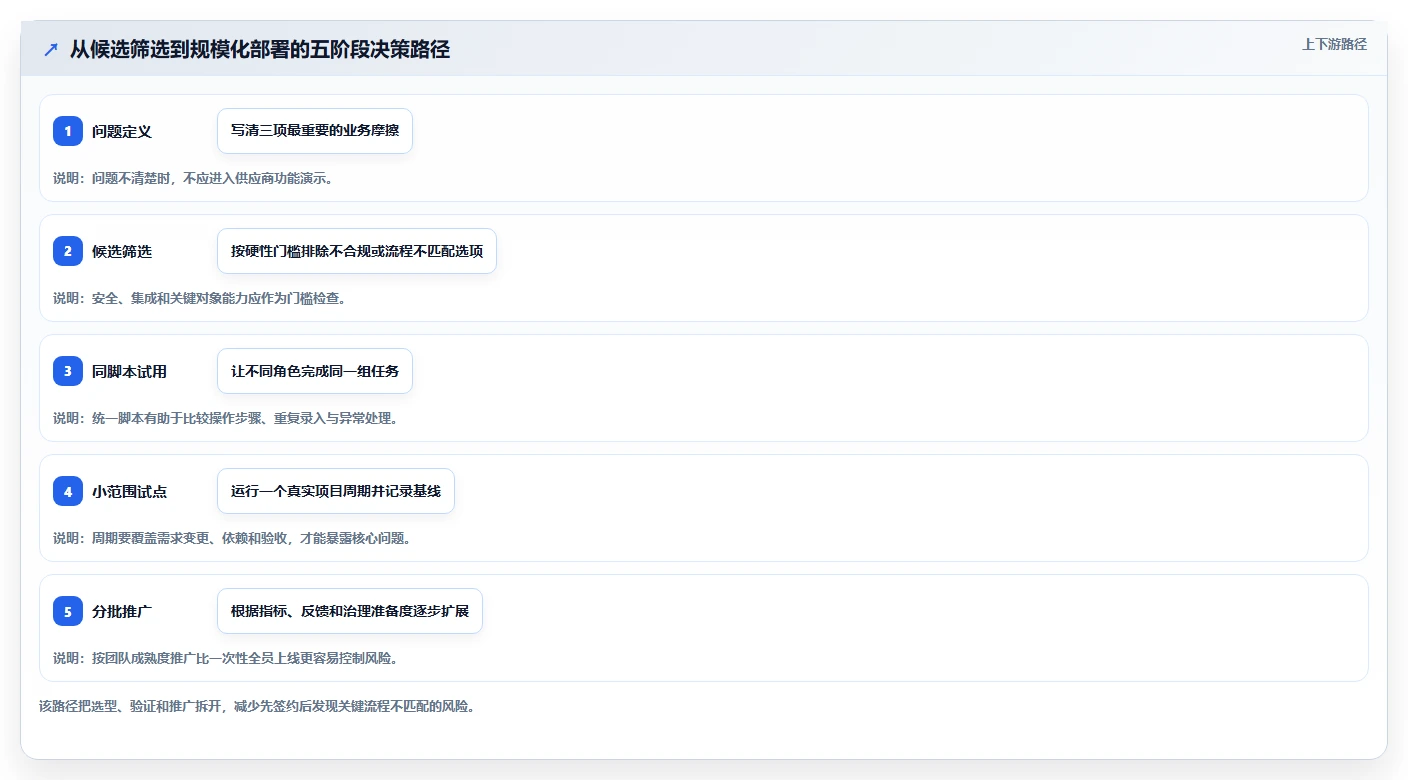Click the note 问题不清楚时，不应进入供应商功能演示
The image size is (1408, 780).
[193, 178]
